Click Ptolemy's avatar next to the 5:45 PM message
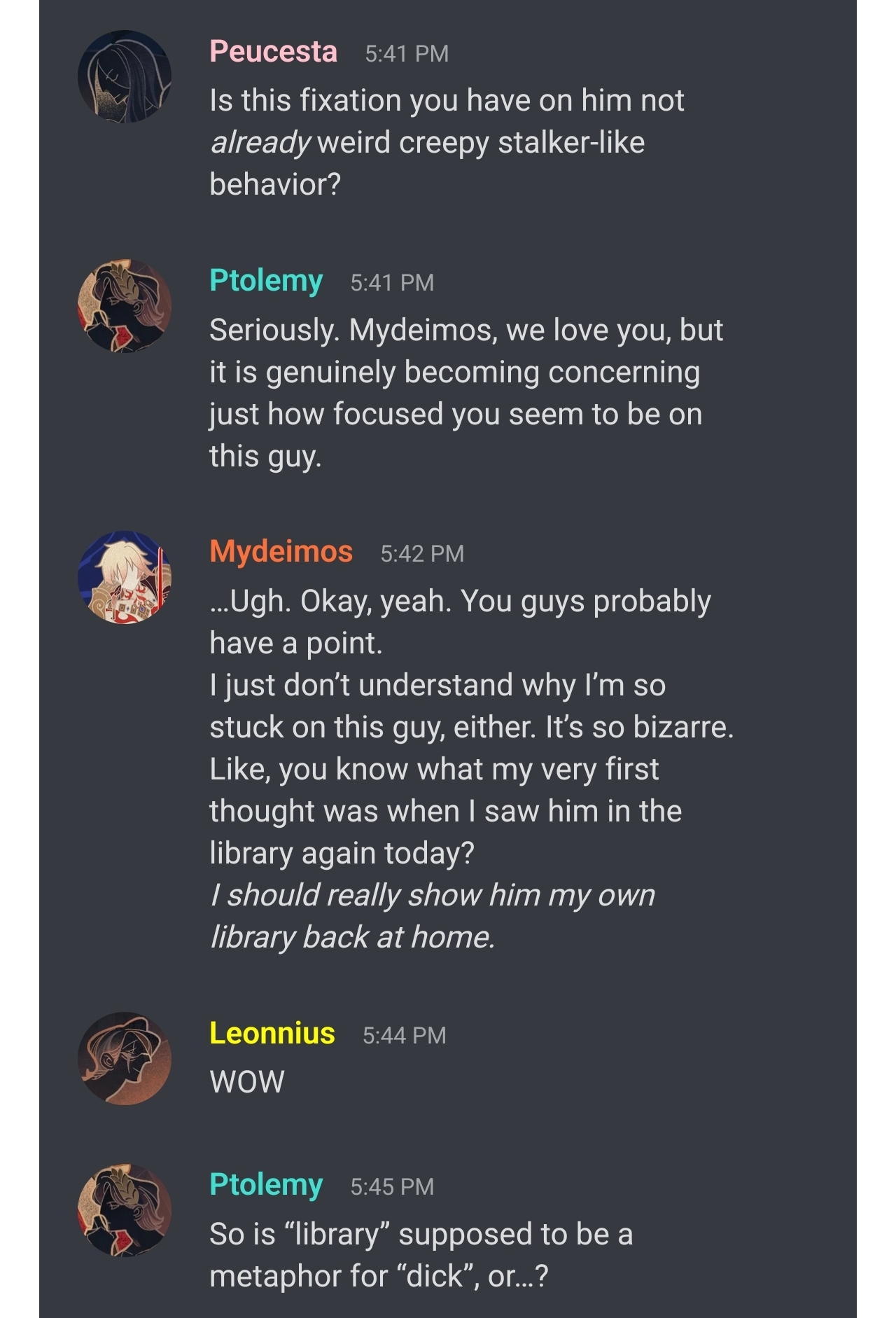This screenshot has height=1318, width=896. [x=125, y=1209]
